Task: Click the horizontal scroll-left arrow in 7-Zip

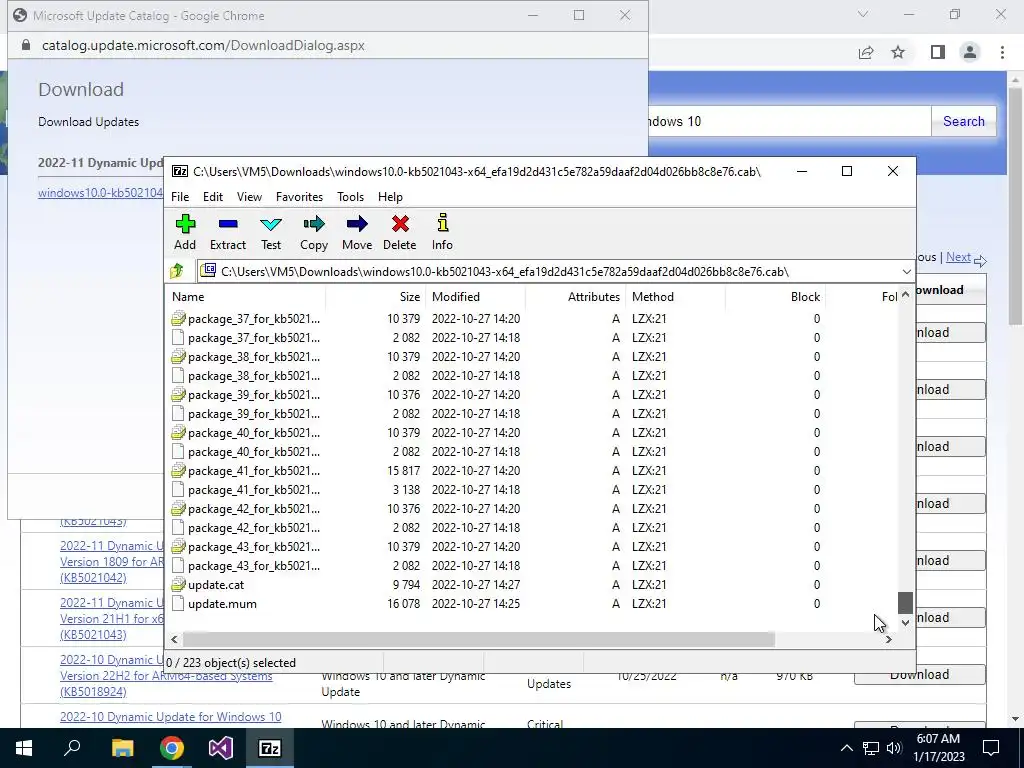Action: click(174, 639)
